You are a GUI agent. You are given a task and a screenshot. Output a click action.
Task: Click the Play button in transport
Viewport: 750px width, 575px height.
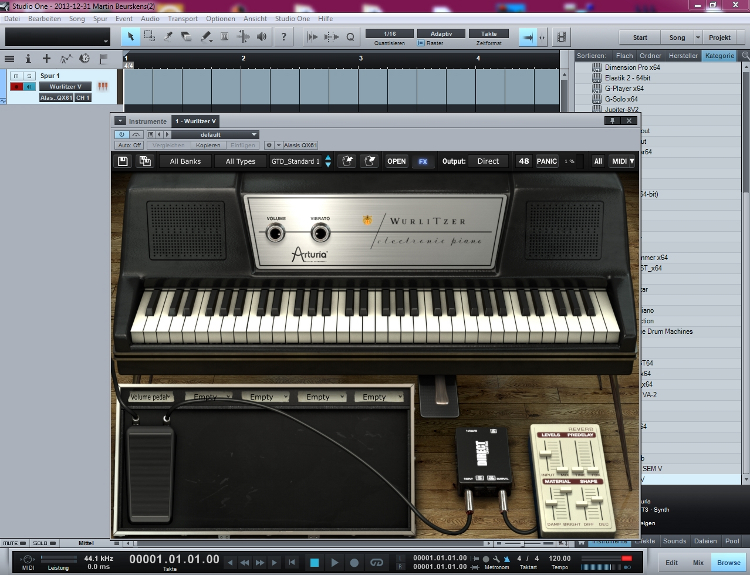334,563
